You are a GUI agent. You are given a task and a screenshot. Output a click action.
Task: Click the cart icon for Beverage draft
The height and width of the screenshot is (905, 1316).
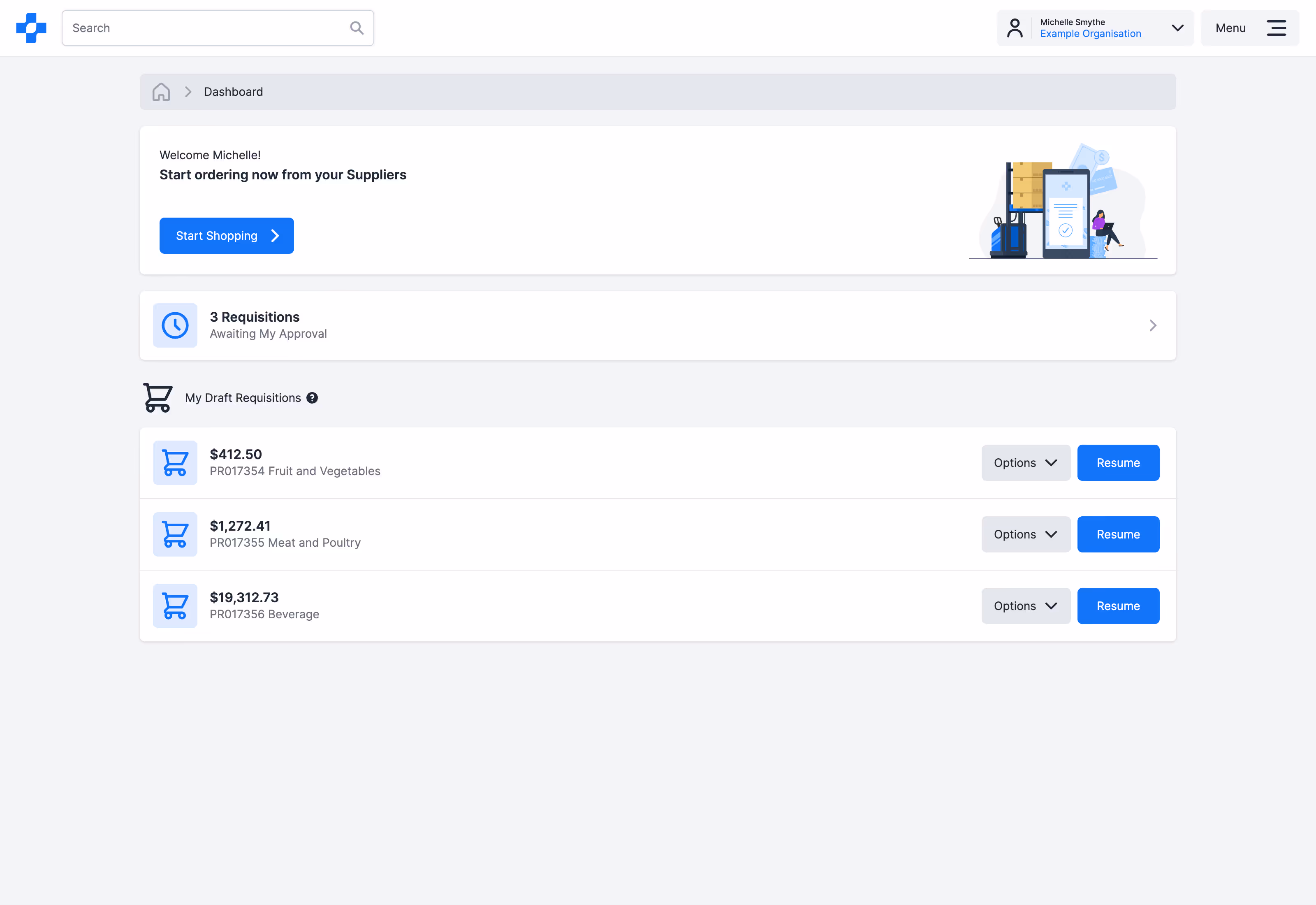tap(175, 606)
